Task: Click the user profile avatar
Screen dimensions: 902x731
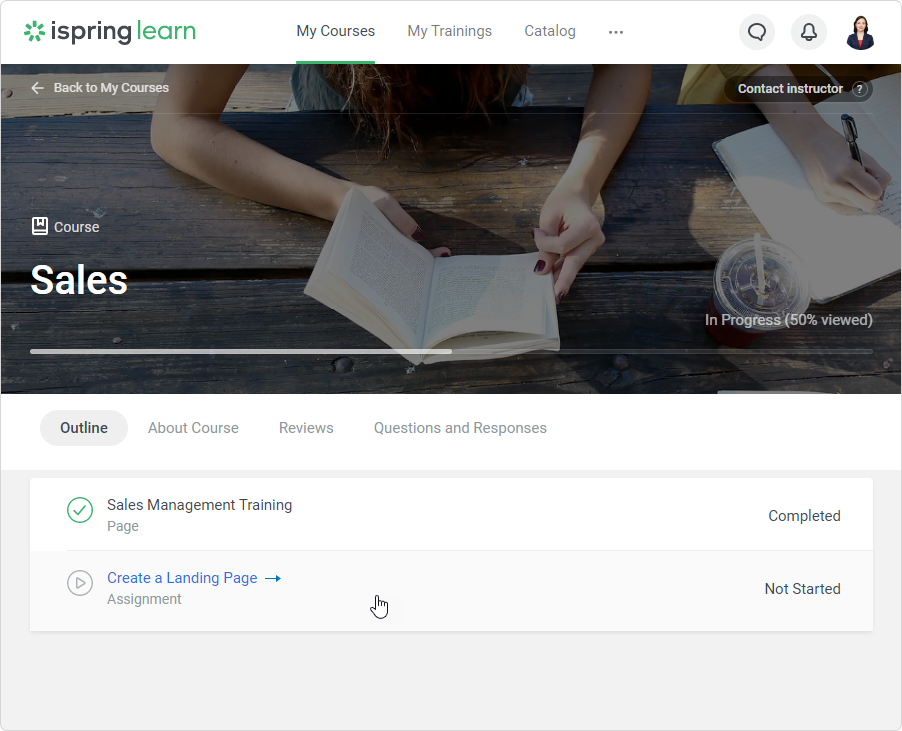Action: pos(860,32)
